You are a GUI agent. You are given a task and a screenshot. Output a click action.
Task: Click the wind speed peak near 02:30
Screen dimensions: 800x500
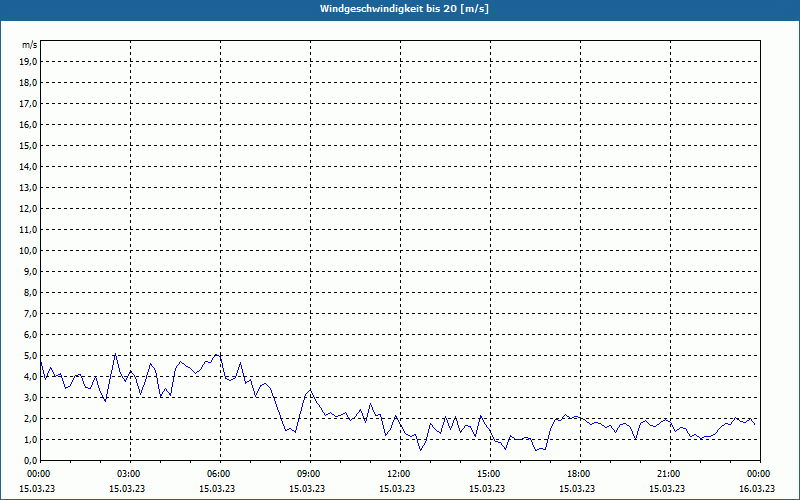[x=115, y=354]
